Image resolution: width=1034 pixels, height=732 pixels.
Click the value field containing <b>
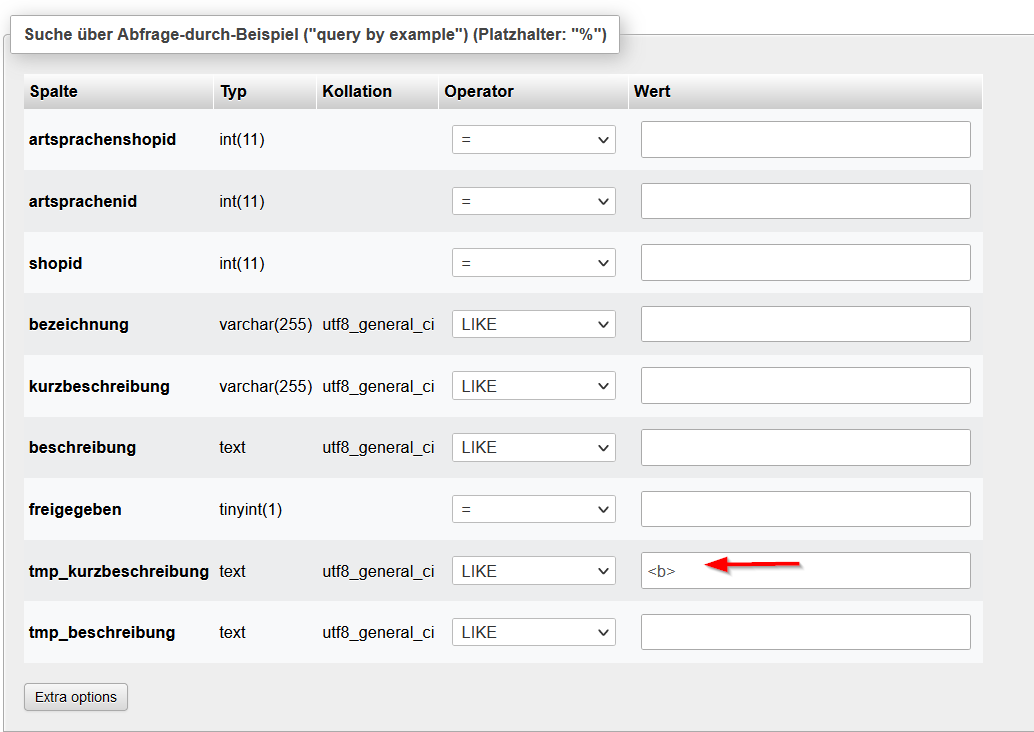pos(805,570)
